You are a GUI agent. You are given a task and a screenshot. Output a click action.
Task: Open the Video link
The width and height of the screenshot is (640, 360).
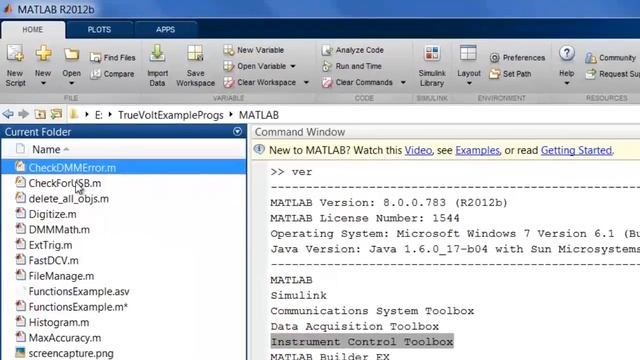click(418, 150)
